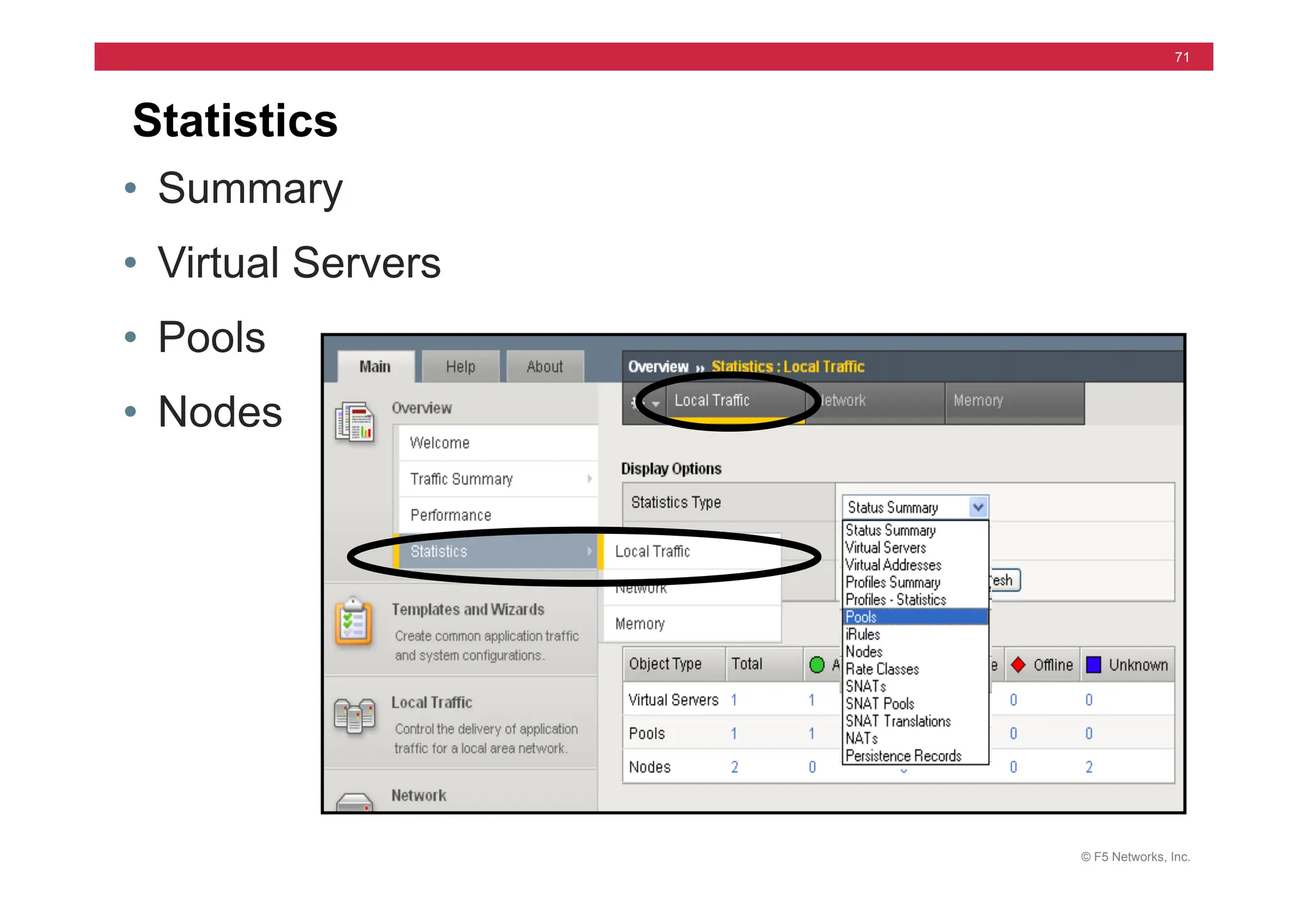Click the Templates and Wizards clipboard icon
This screenshot has width=1308, height=924.
[x=353, y=622]
